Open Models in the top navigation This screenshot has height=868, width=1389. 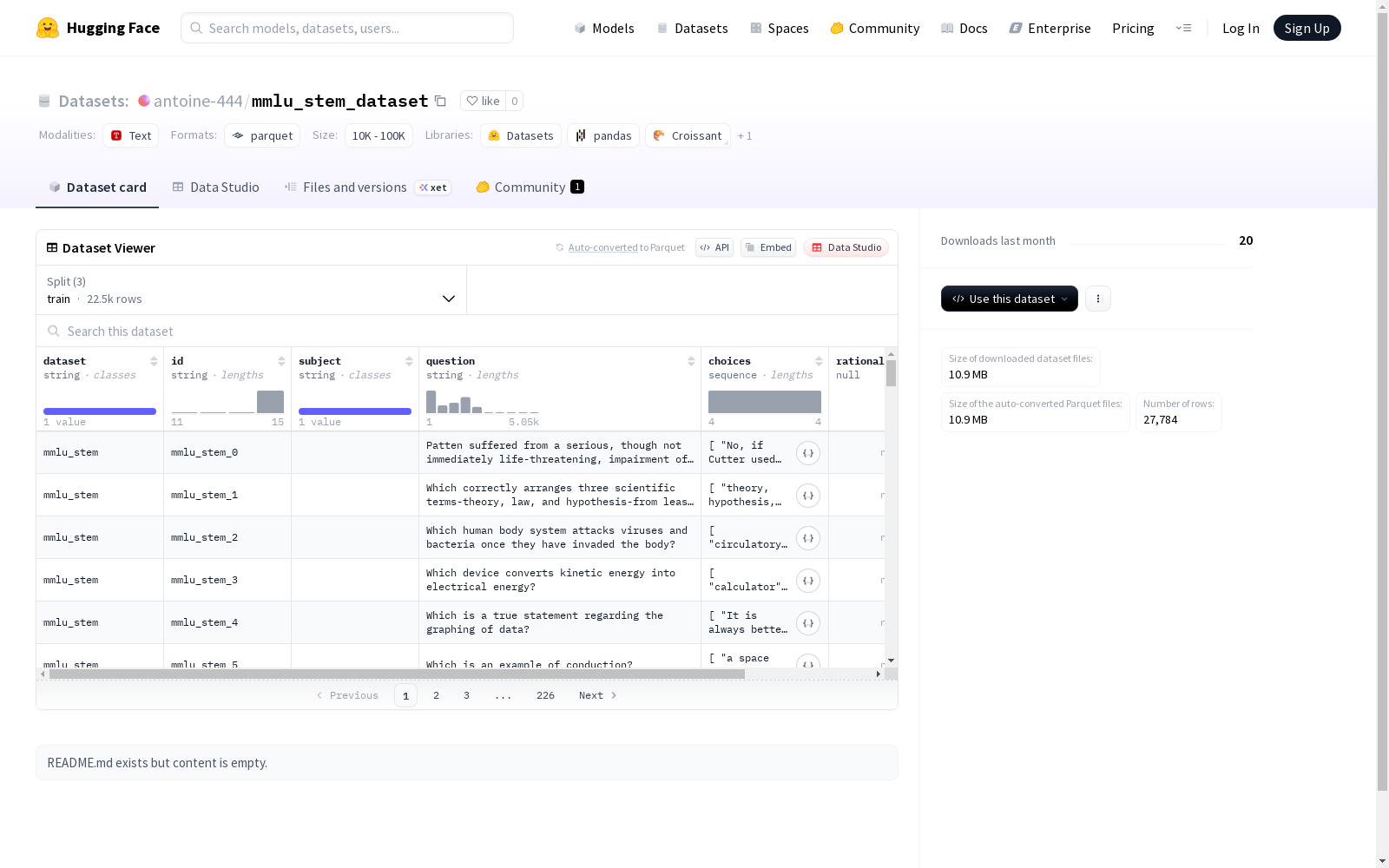604,28
